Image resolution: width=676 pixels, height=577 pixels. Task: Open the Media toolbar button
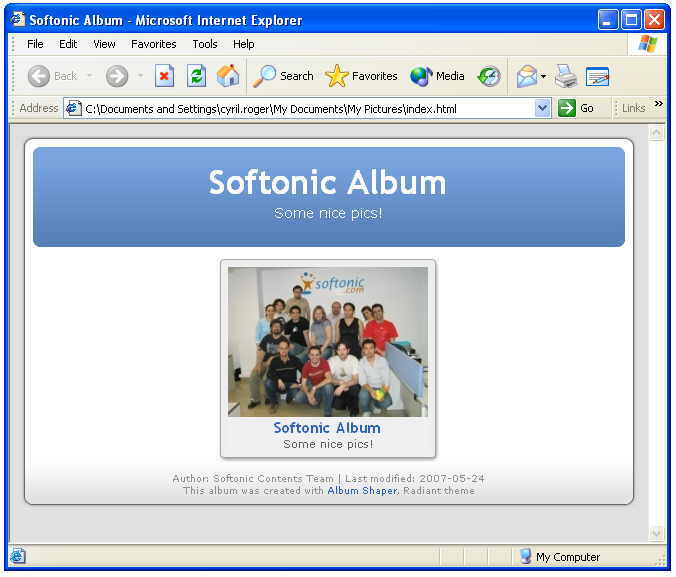(438, 76)
